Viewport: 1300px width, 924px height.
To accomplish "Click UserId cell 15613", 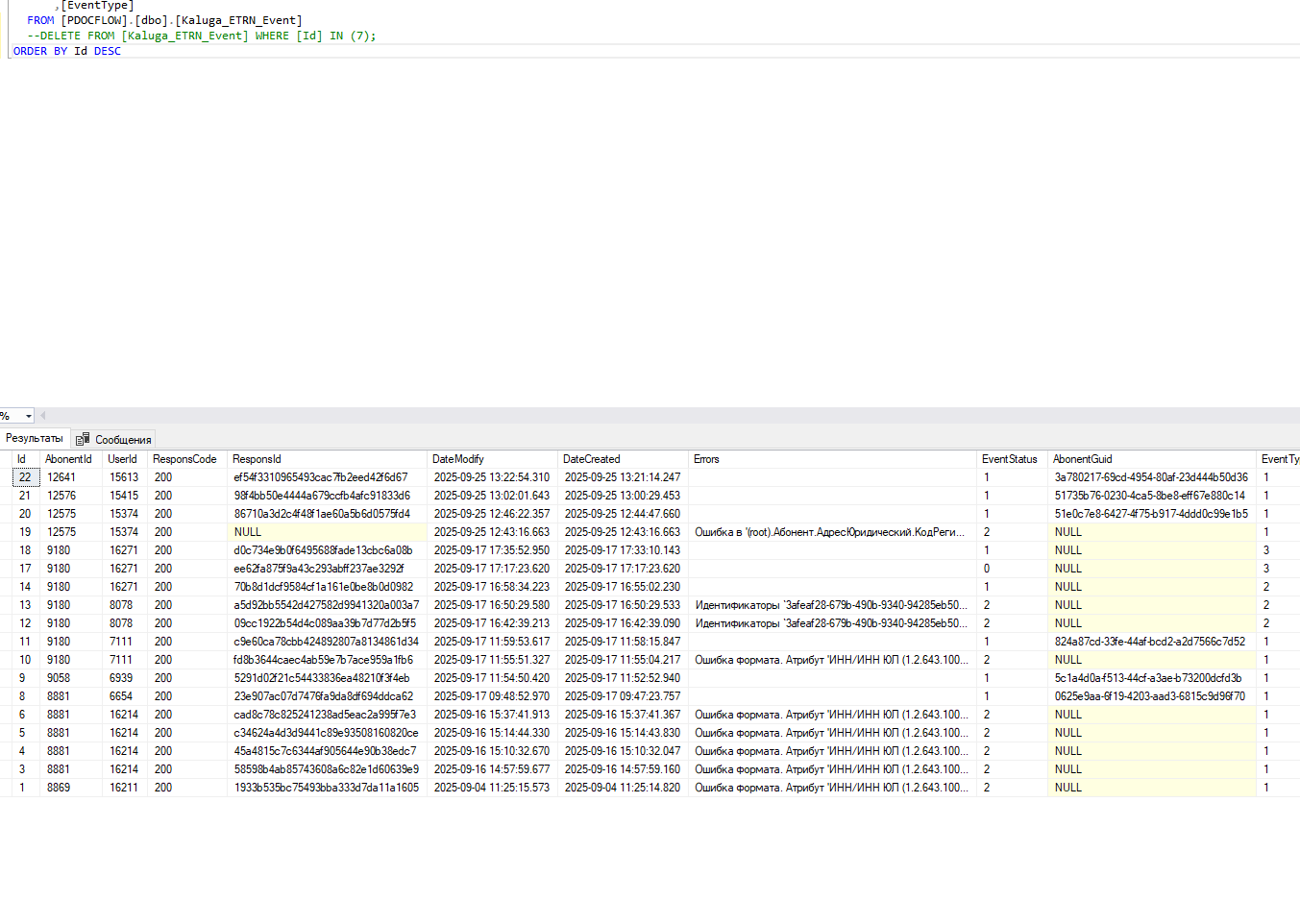I will coord(125,477).
